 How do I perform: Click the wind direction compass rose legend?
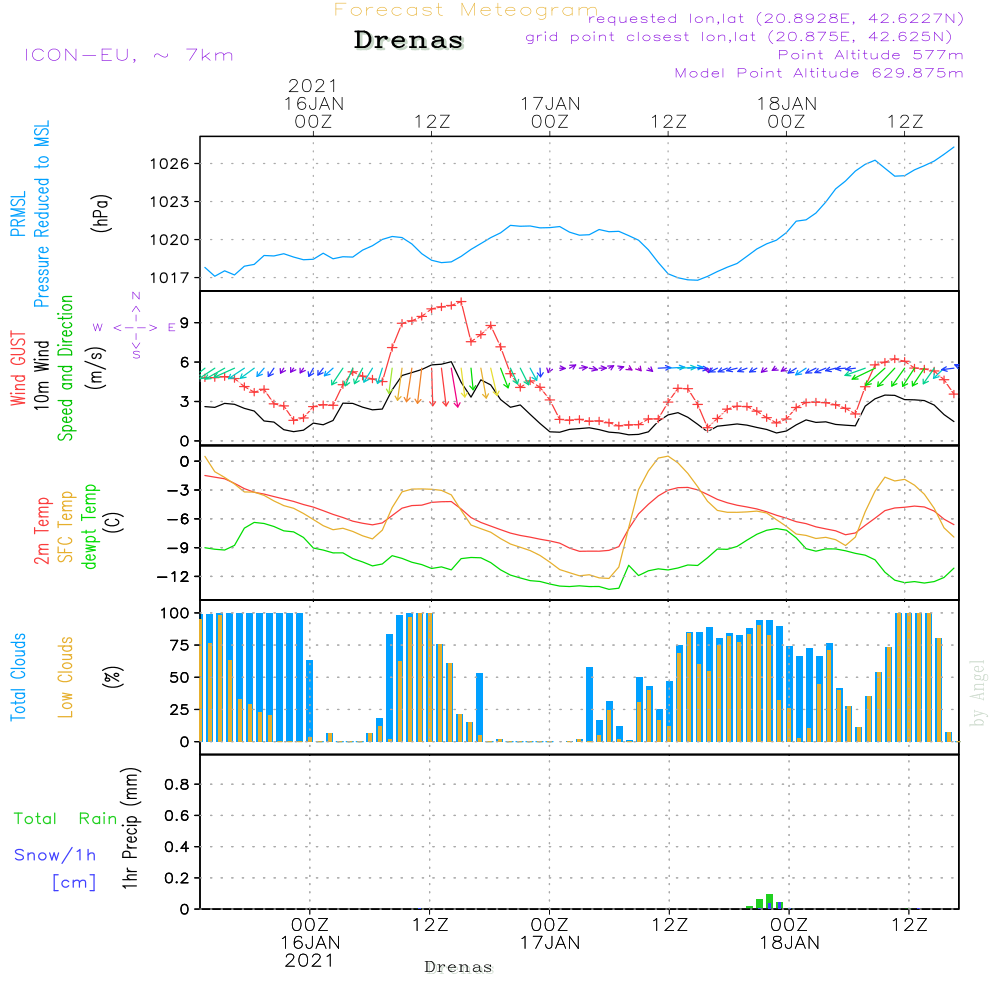tap(135, 327)
